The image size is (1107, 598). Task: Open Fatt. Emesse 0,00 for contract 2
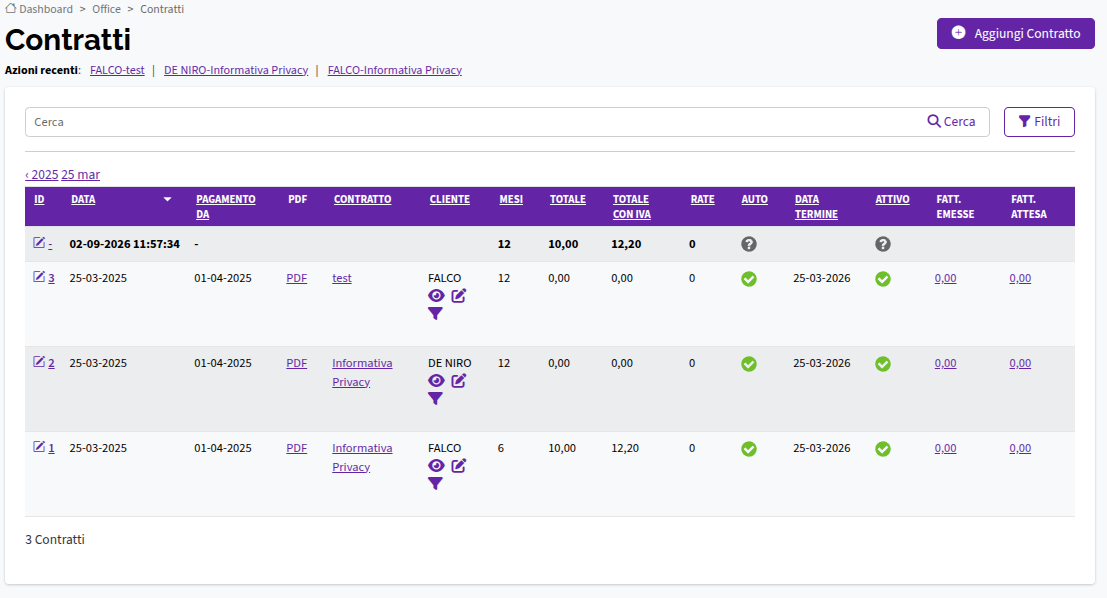click(945, 364)
